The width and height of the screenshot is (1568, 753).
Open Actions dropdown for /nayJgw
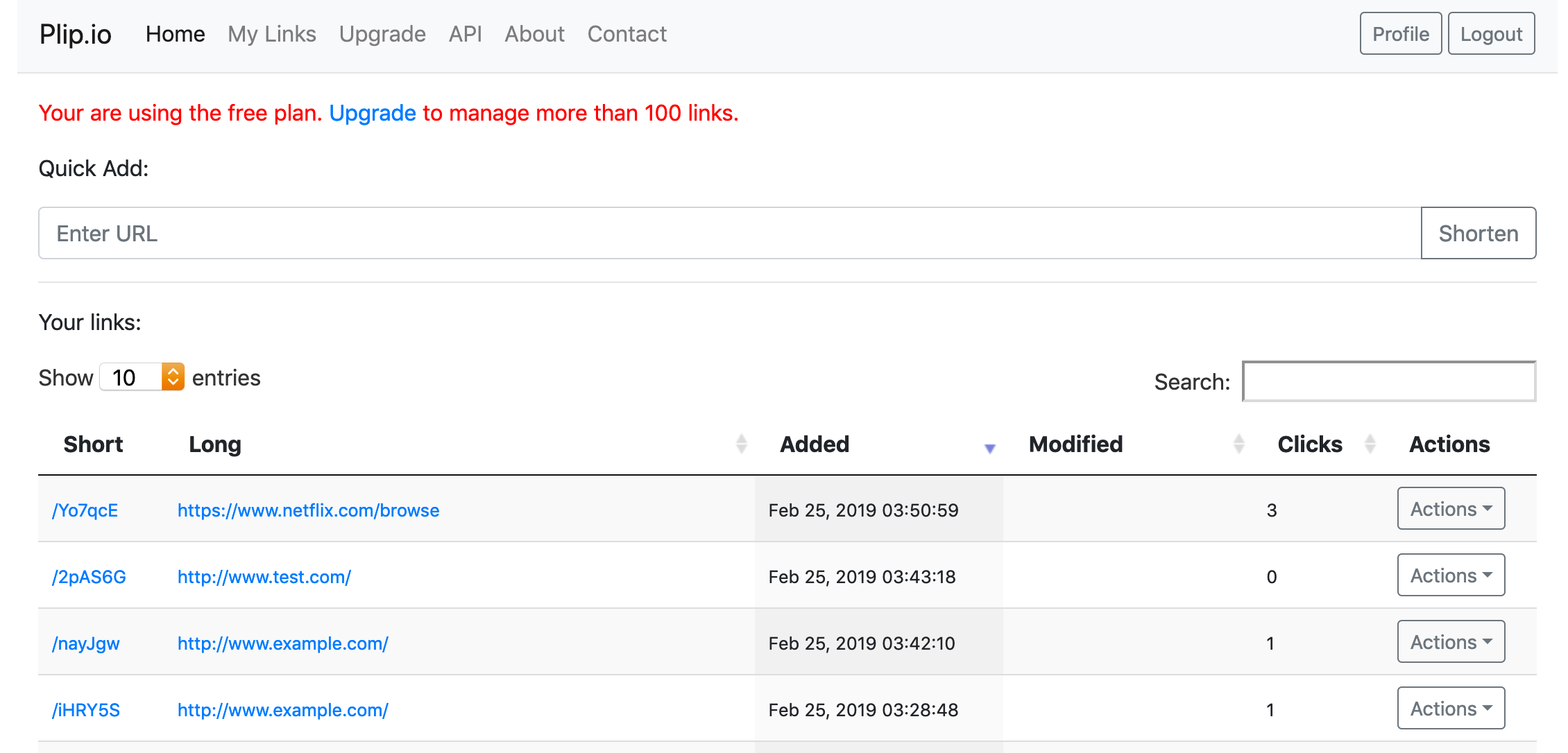tap(1451, 642)
